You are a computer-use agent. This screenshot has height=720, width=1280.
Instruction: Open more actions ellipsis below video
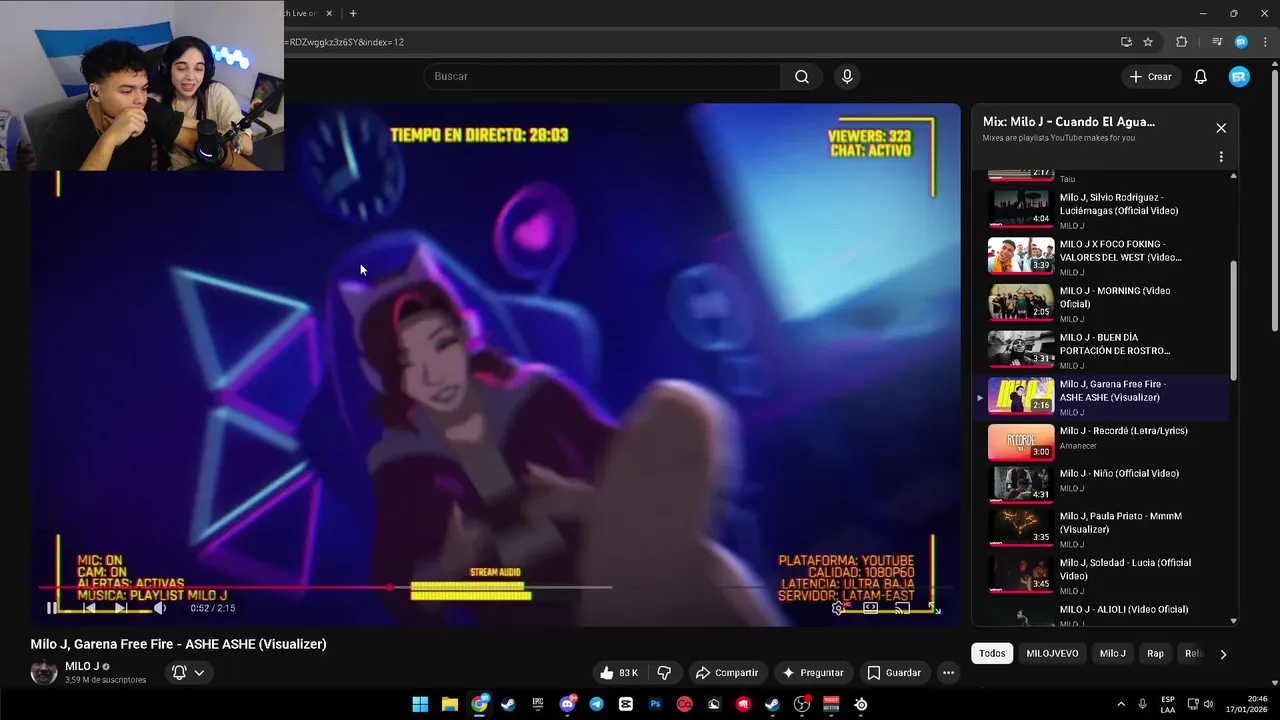click(949, 673)
